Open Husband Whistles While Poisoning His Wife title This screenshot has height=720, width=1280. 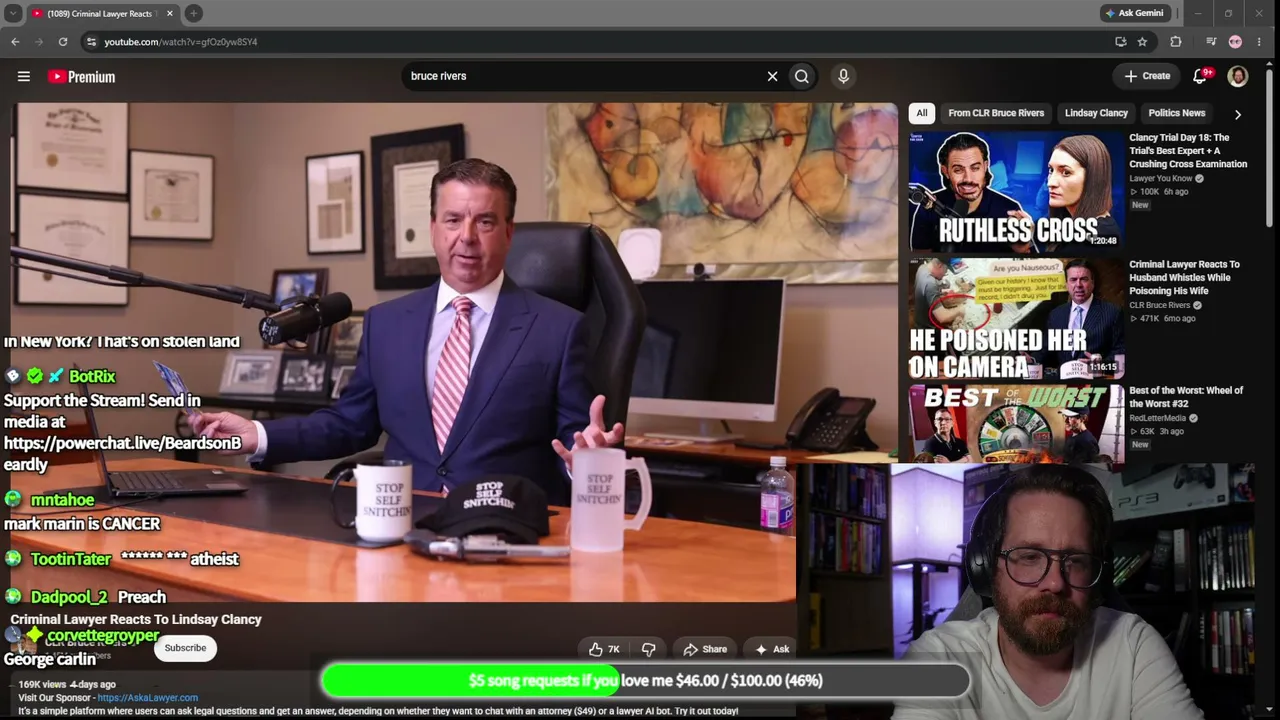click(1184, 278)
